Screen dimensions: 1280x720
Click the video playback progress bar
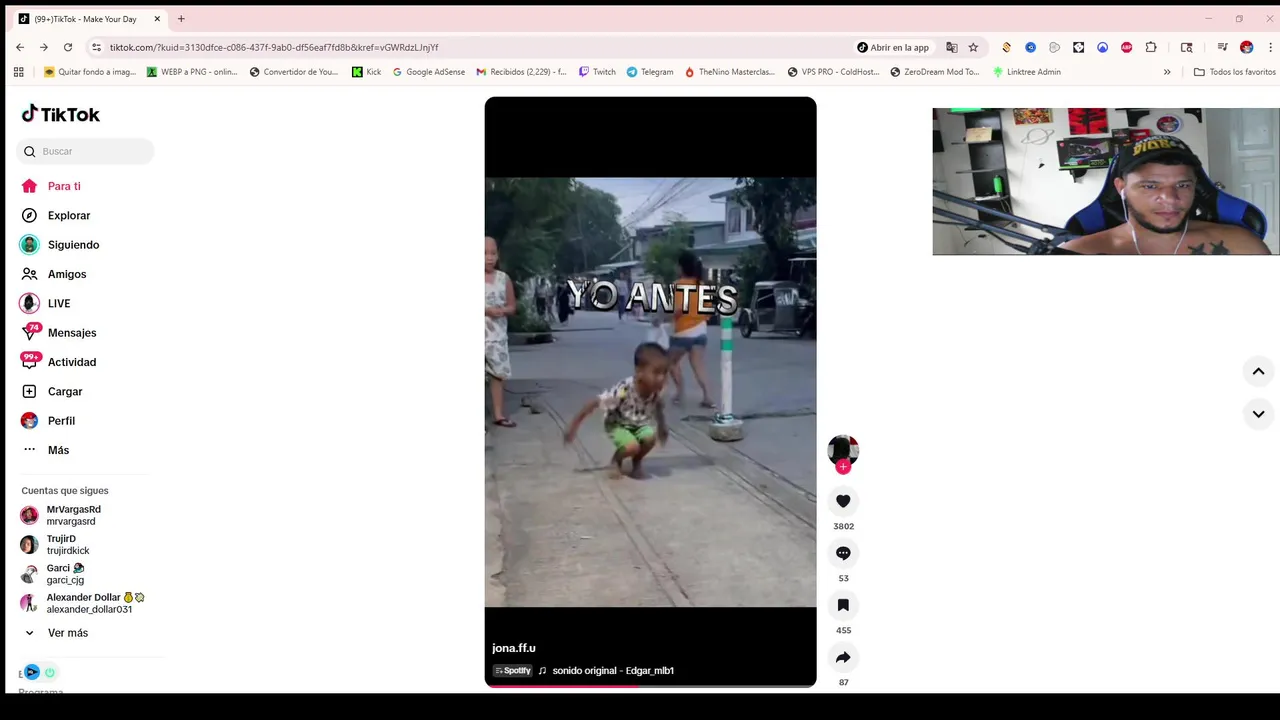650,686
